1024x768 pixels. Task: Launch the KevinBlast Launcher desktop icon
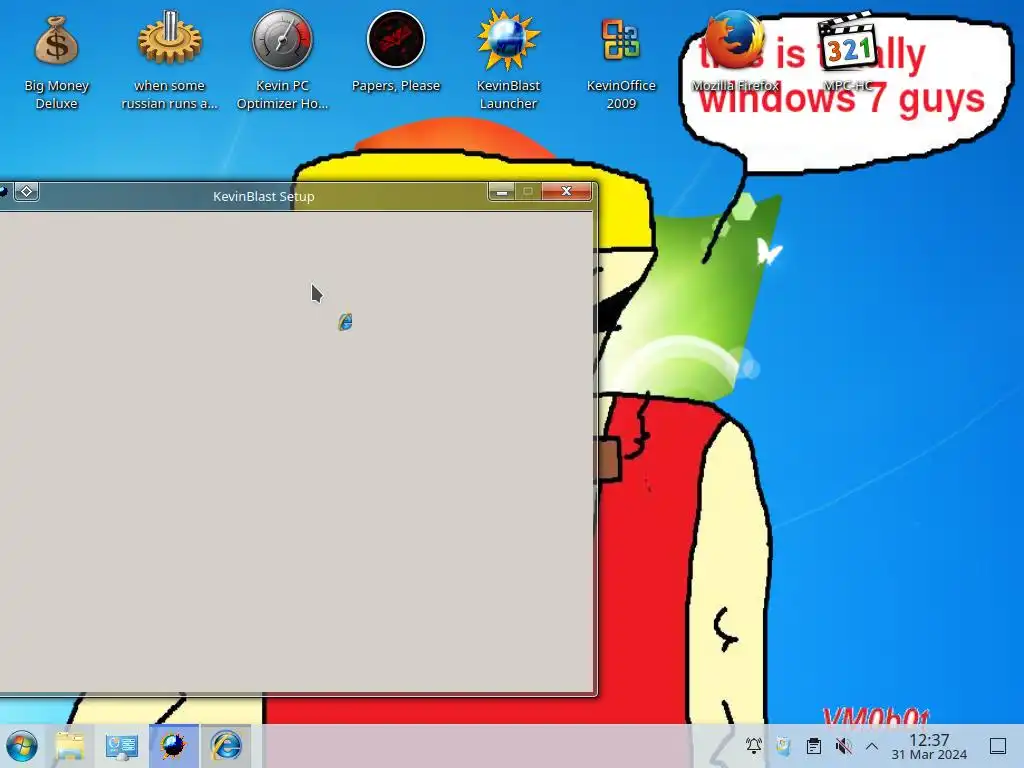pyautogui.click(x=508, y=40)
